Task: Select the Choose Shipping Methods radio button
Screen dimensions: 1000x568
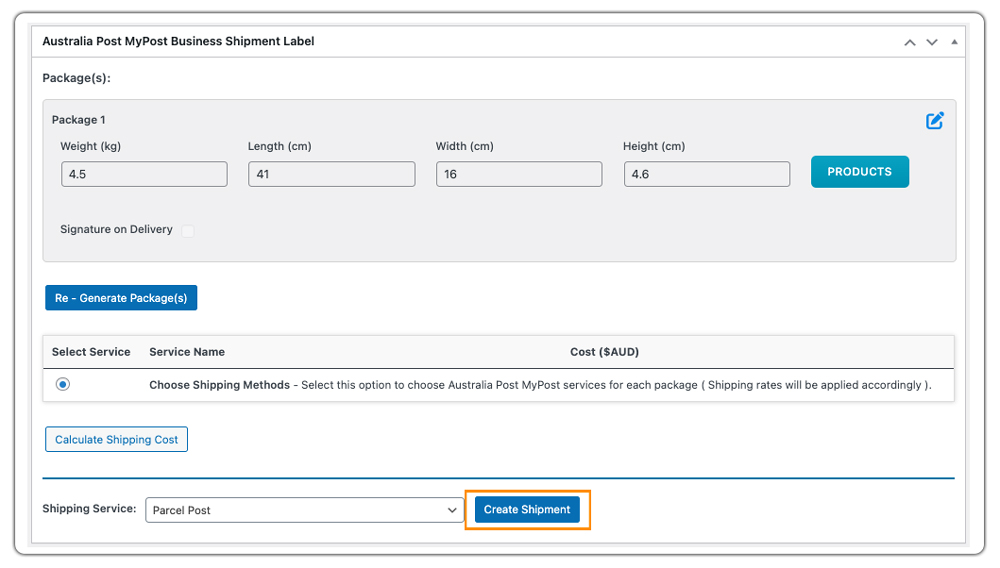Action: 62,384
